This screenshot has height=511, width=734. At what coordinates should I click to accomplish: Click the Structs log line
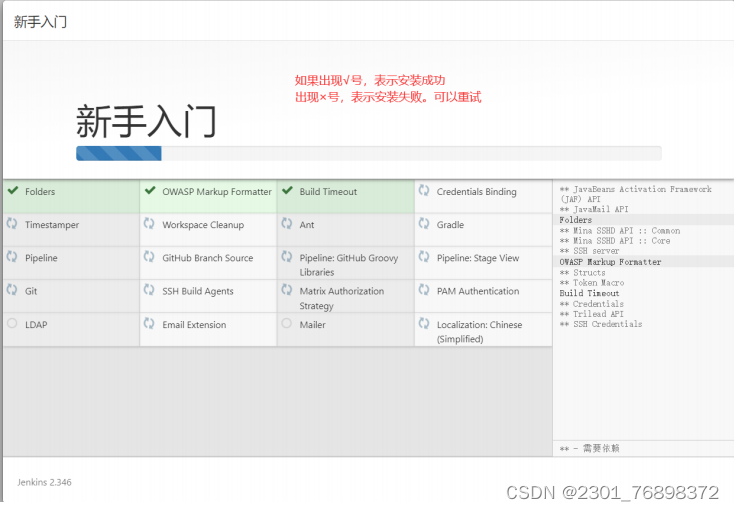pos(582,273)
